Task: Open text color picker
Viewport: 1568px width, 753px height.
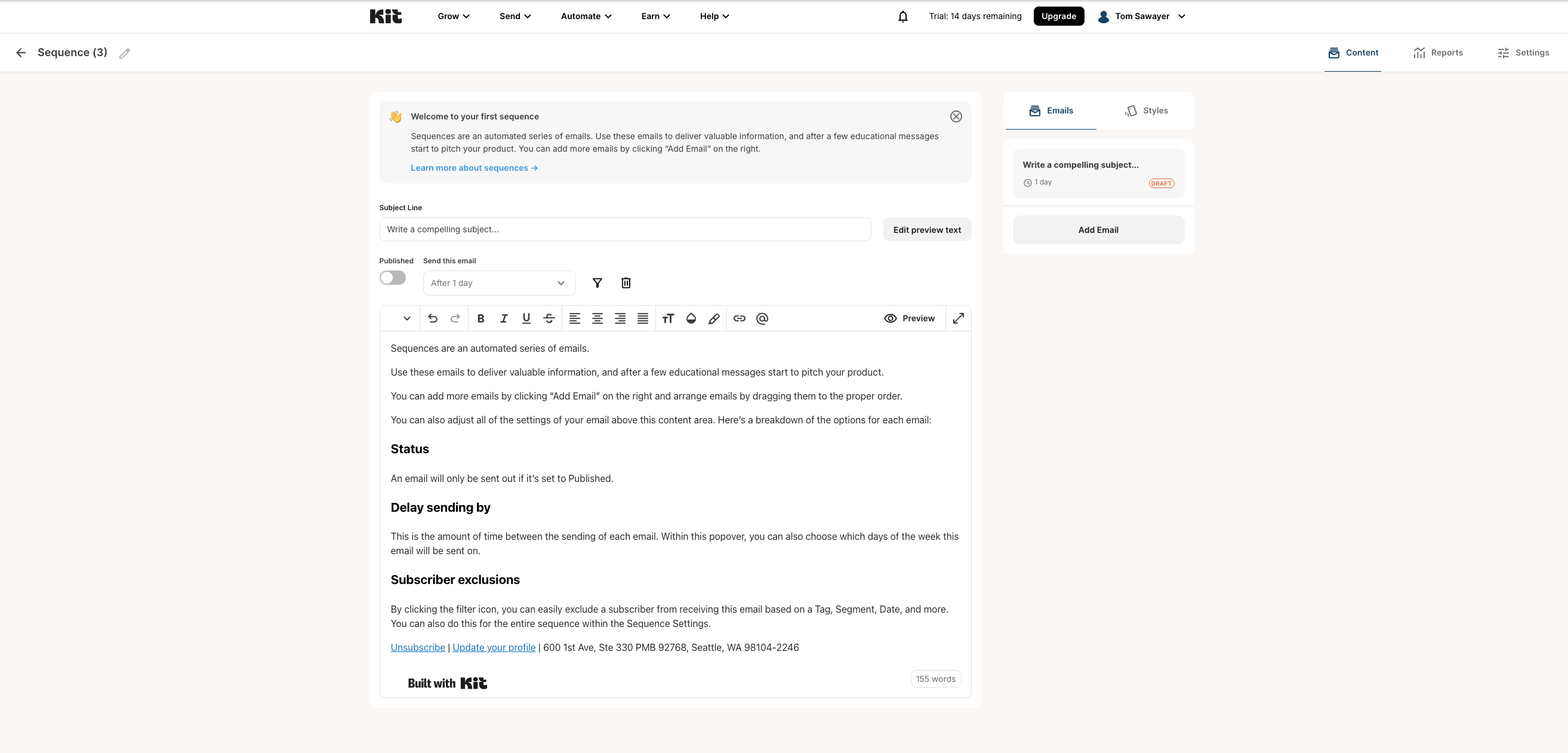Action: [691, 318]
